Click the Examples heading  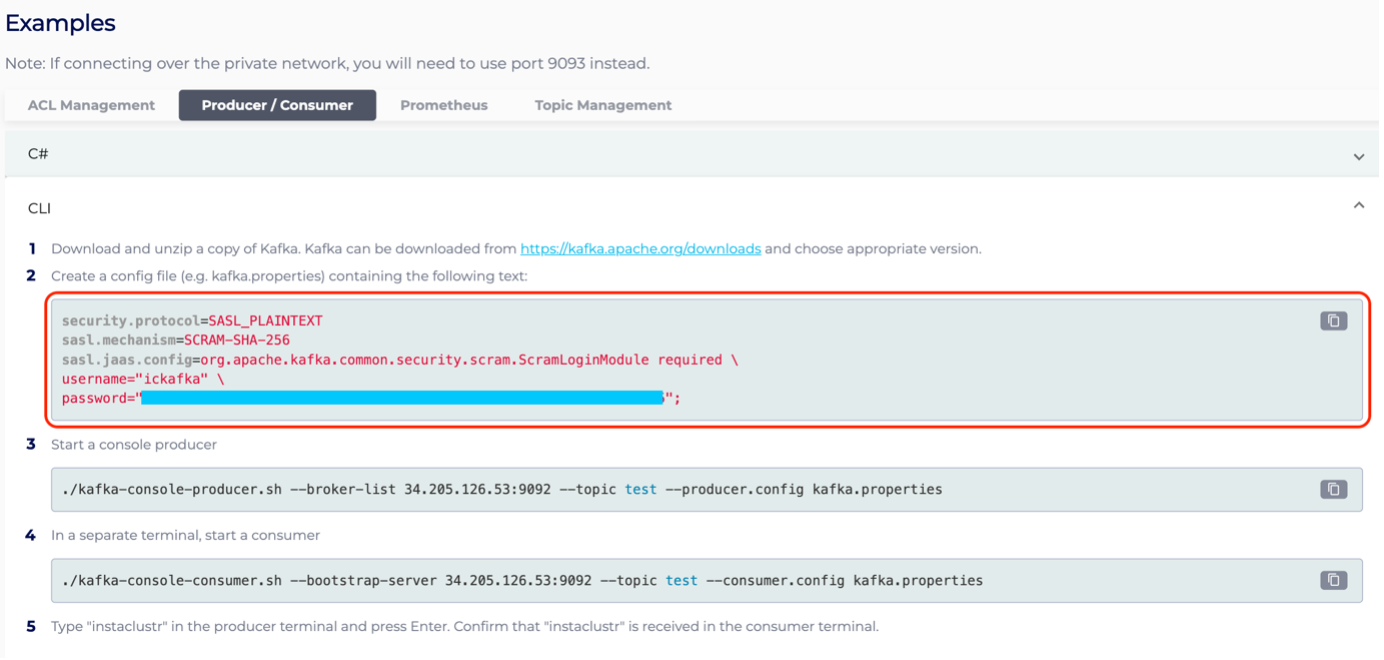coord(60,23)
